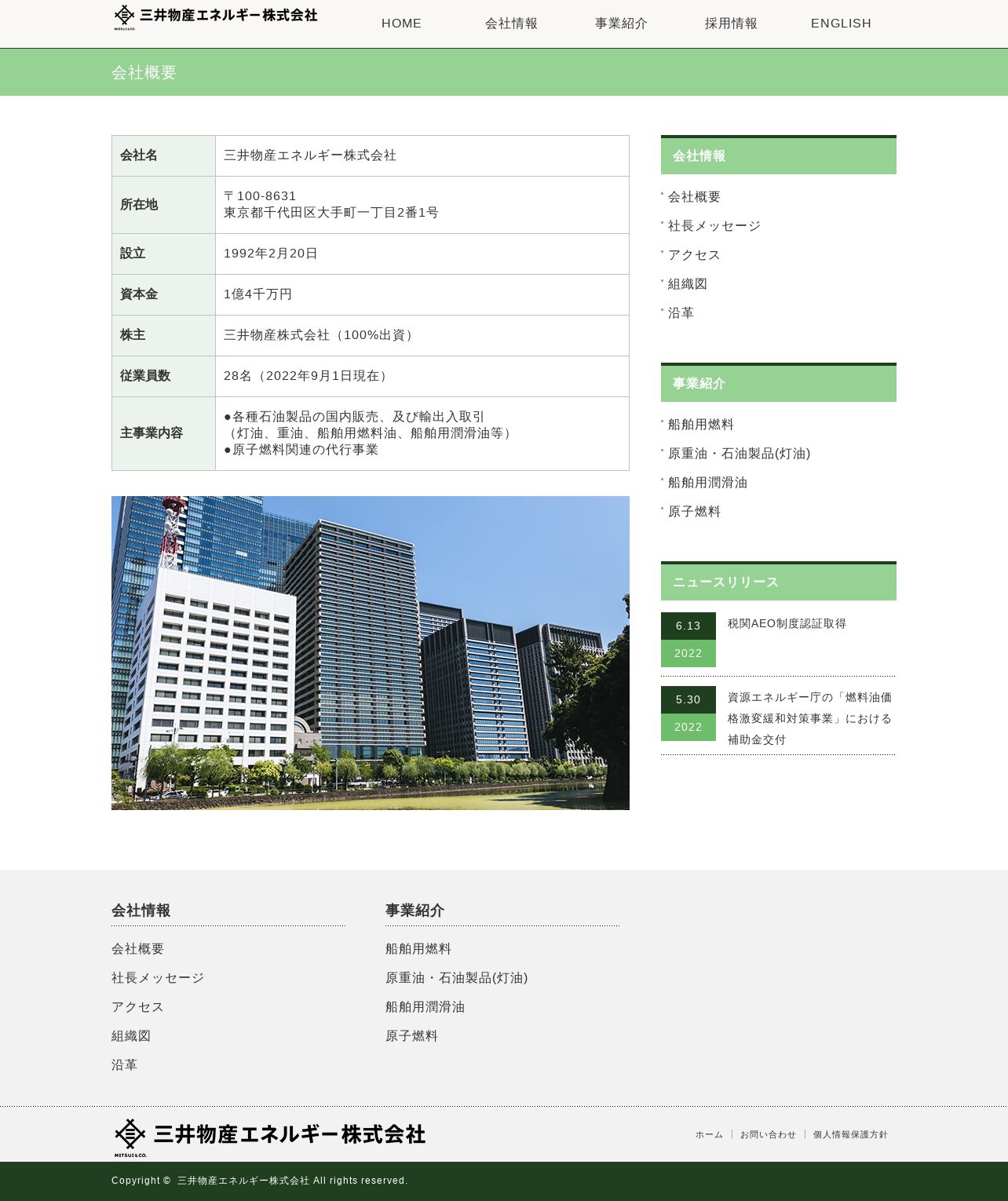Click the copyright notice text
Image resolution: width=1008 pixels, height=1201 pixels.
click(x=260, y=1181)
